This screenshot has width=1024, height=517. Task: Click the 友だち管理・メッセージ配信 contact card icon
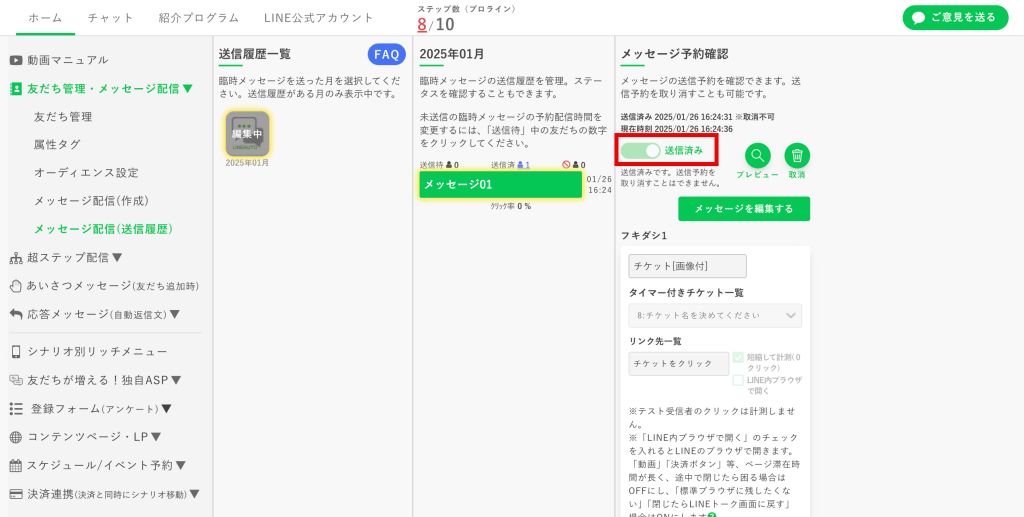16,89
